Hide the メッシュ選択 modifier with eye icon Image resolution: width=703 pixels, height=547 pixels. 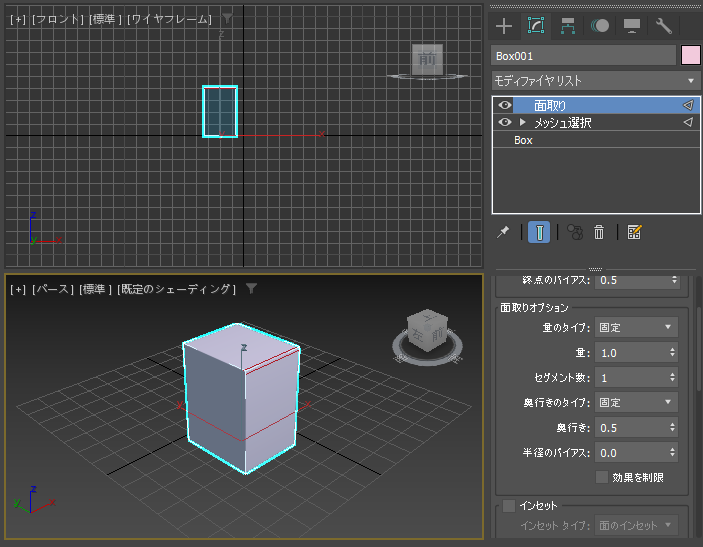505,122
